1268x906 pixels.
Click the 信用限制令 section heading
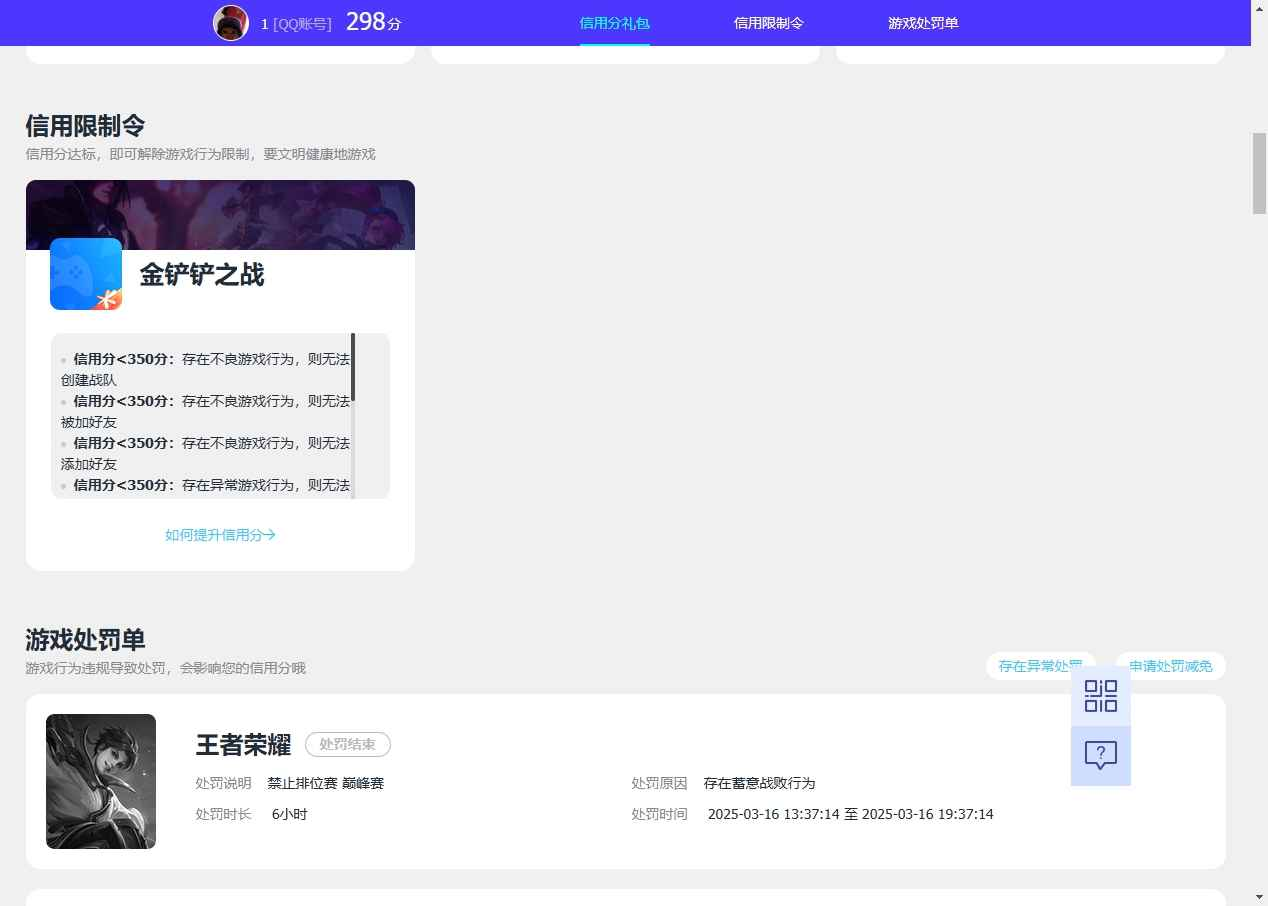pyautogui.click(x=85, y=126)
